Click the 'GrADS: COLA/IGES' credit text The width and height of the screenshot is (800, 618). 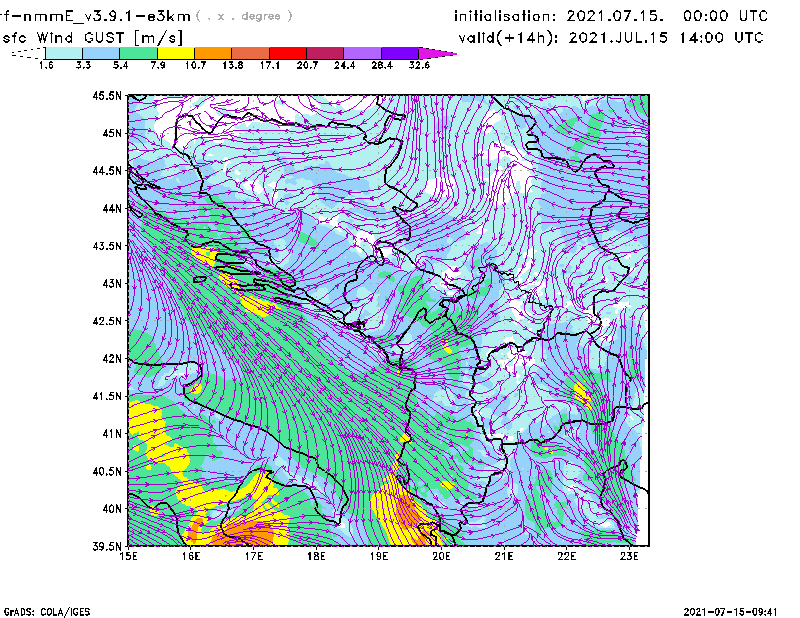click(47, 612)
